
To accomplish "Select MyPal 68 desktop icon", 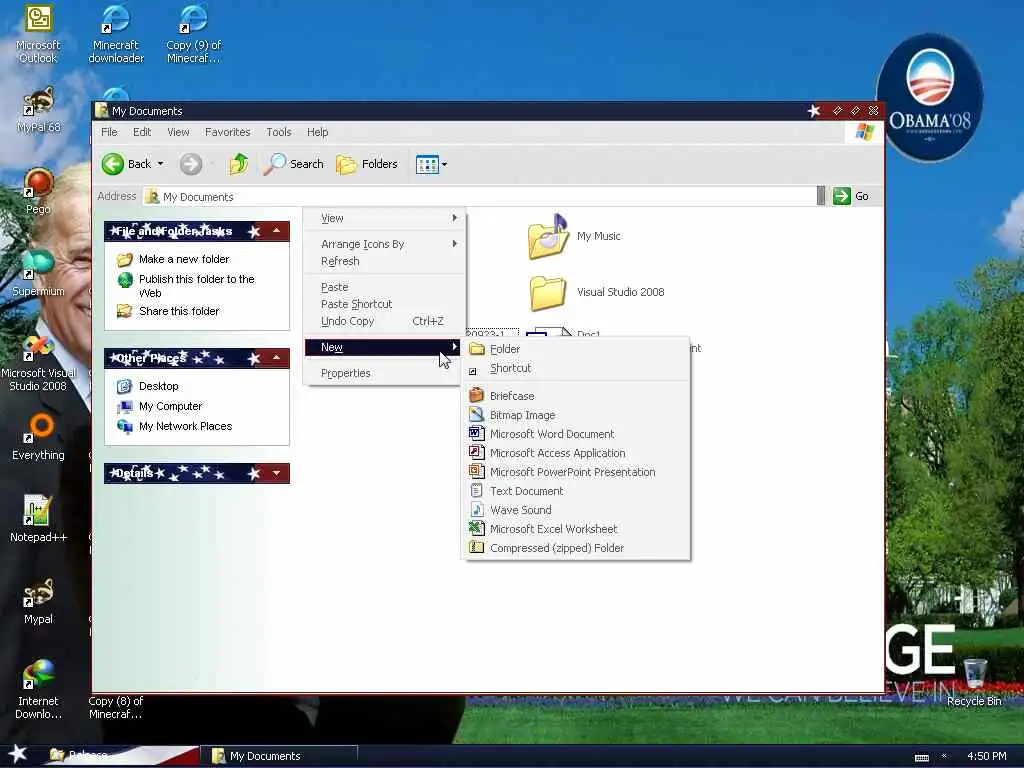I will pos(38,110).
